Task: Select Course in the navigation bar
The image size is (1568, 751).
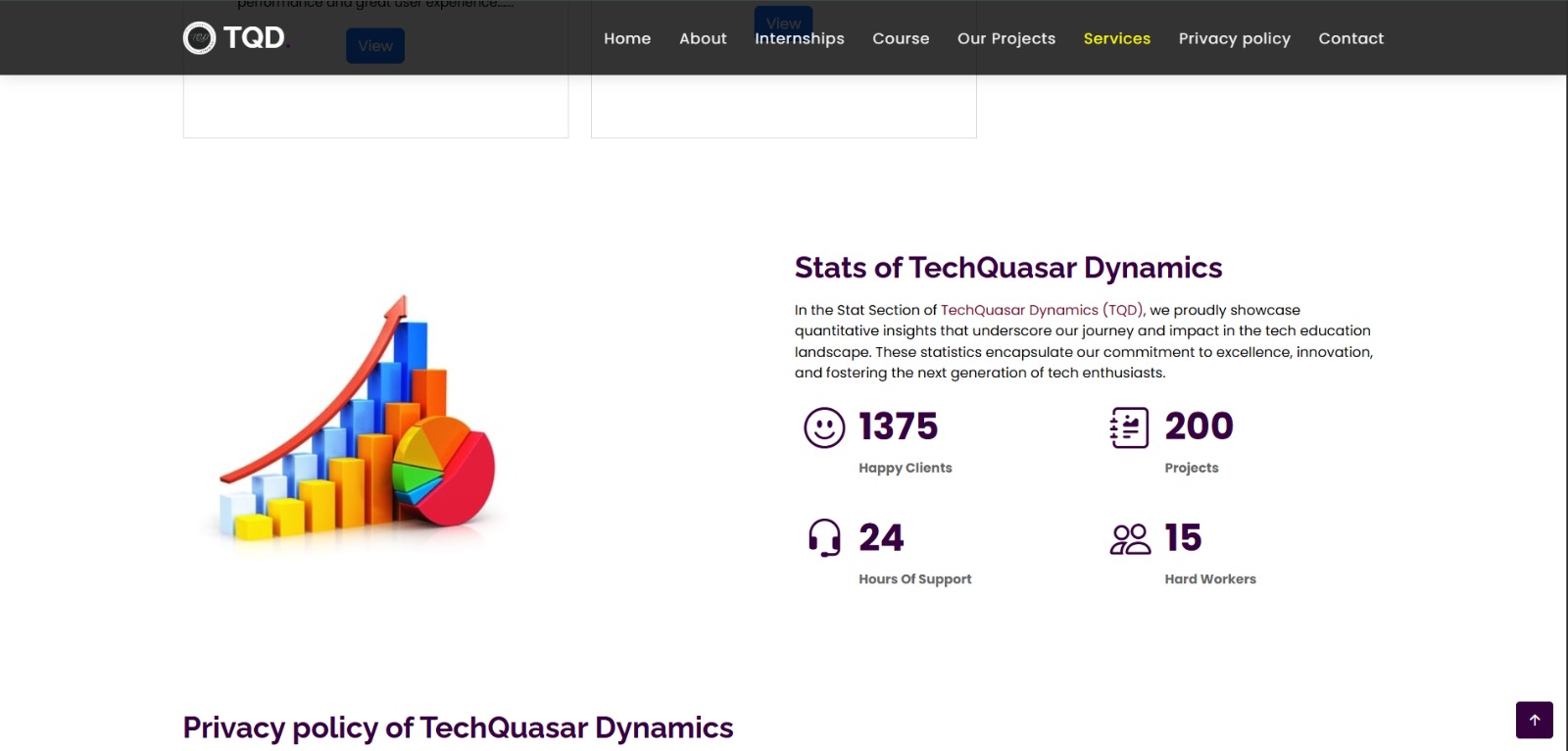Action: (x=901, y=38)
